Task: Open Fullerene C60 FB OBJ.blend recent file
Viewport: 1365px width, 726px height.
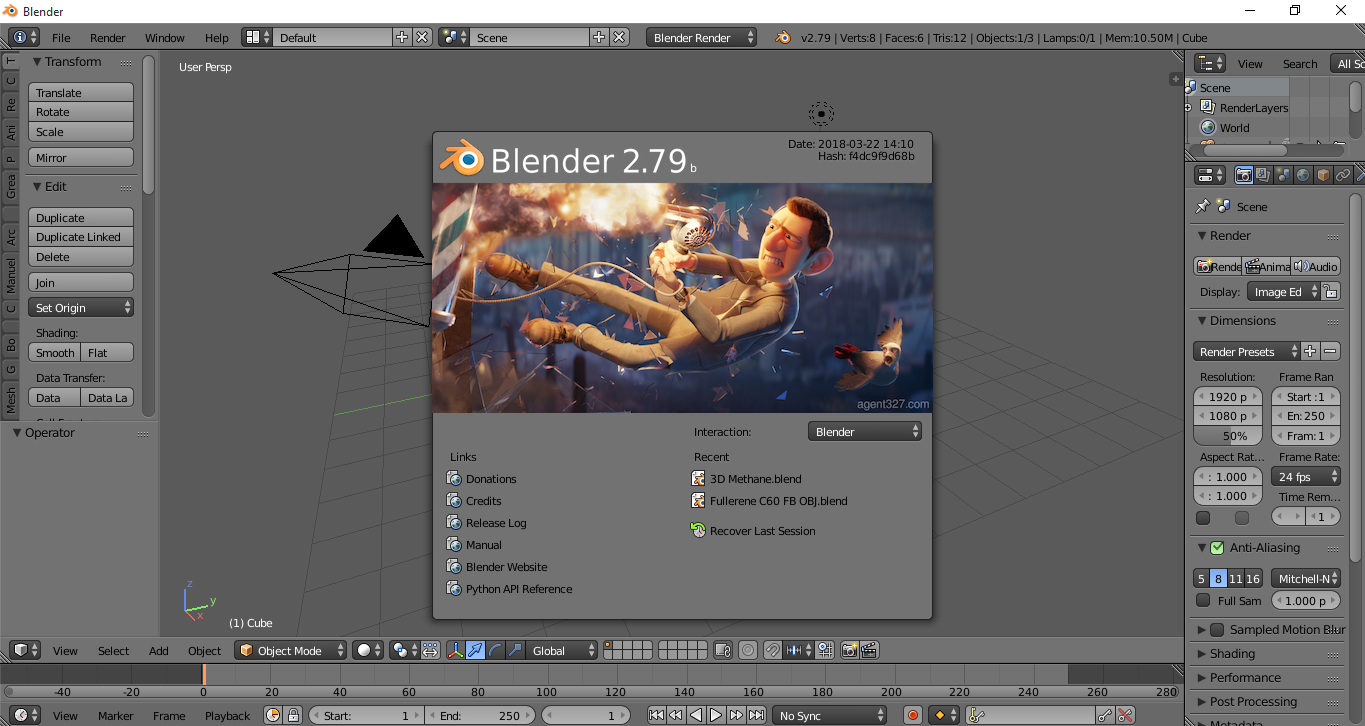Action: [769, 501]
